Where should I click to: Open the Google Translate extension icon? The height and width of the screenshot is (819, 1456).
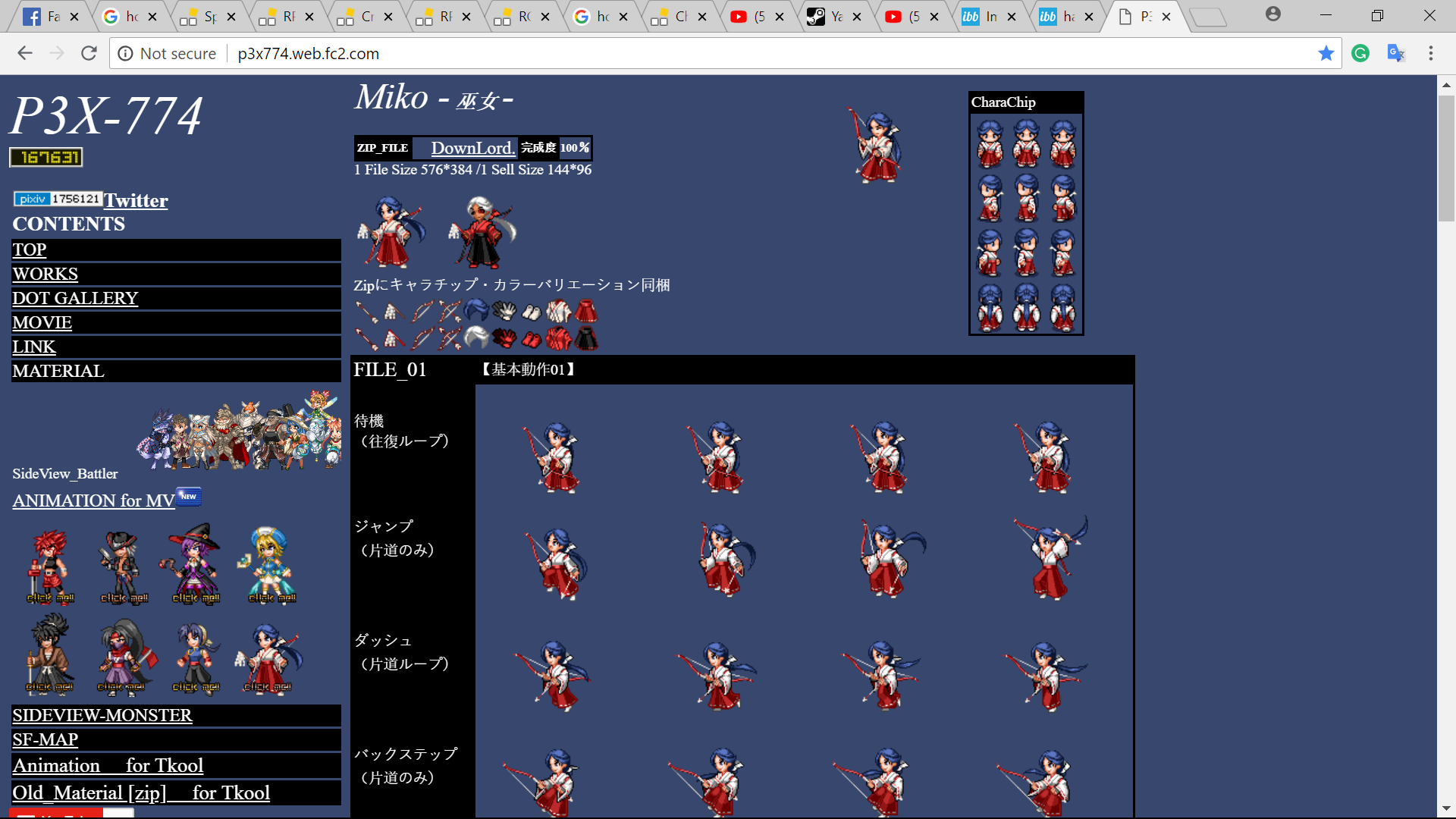(x=1395, y=53)
